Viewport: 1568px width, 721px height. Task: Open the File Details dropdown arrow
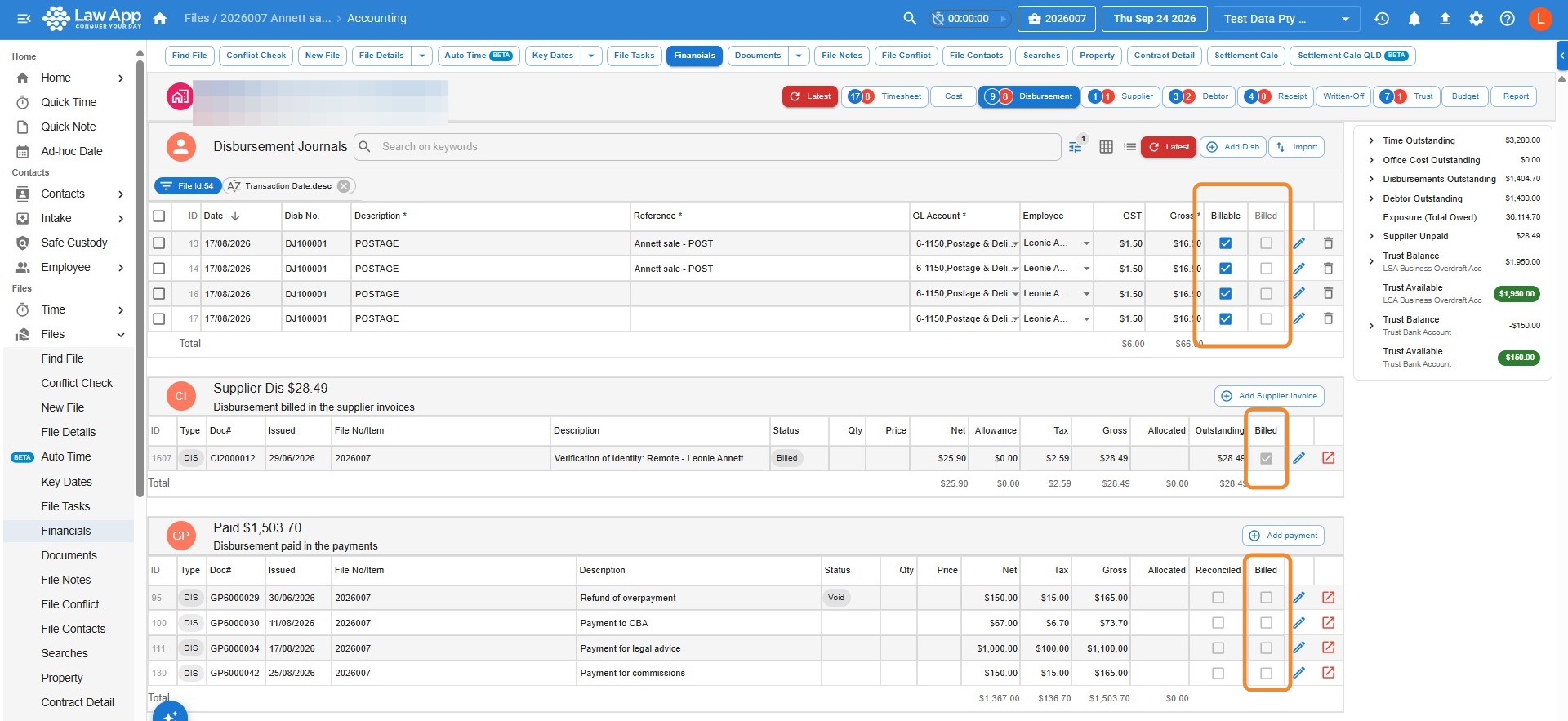[421, 56]
